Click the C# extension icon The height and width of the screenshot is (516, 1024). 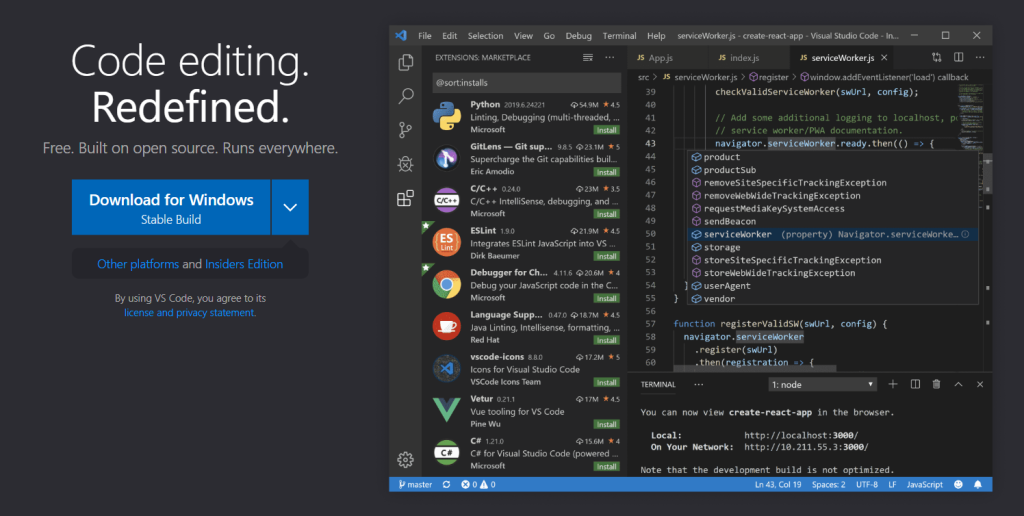coord(447,452)
